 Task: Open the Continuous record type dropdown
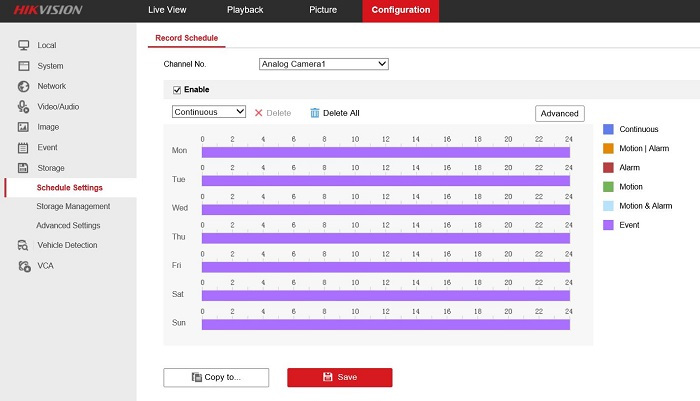pos(209,112)
